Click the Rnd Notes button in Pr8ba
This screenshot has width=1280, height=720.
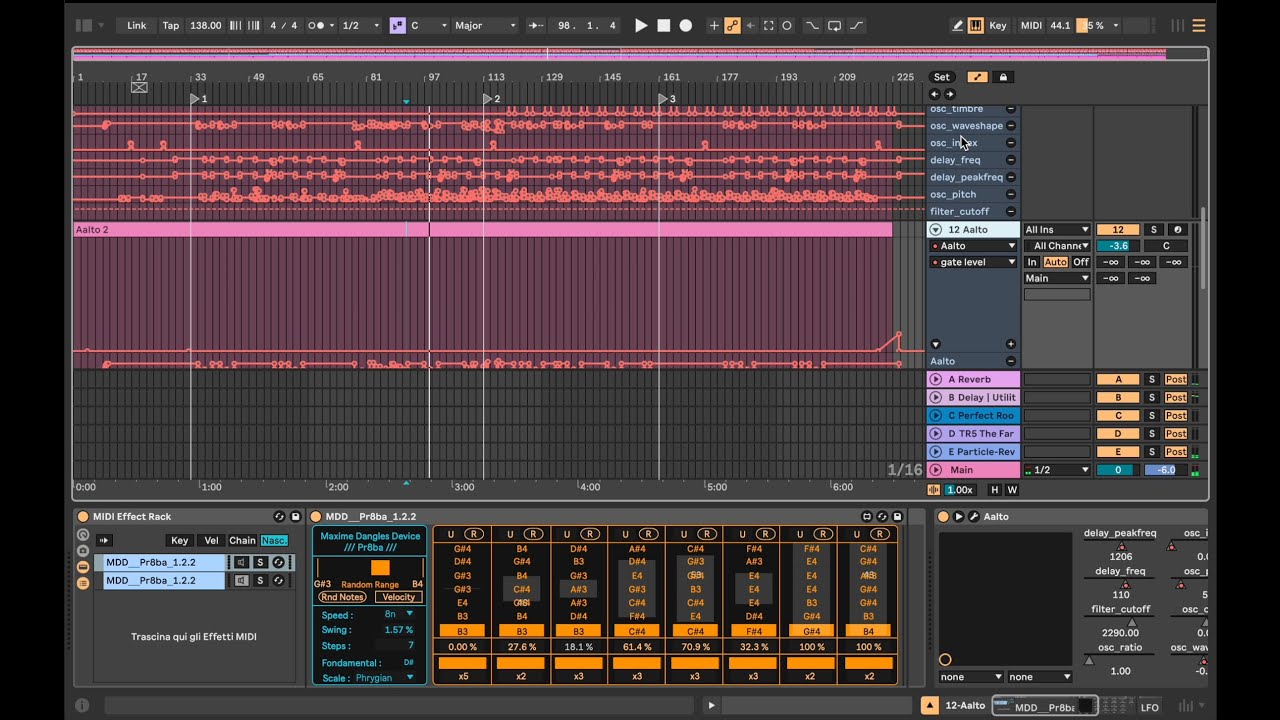click(x=342, y=597)
